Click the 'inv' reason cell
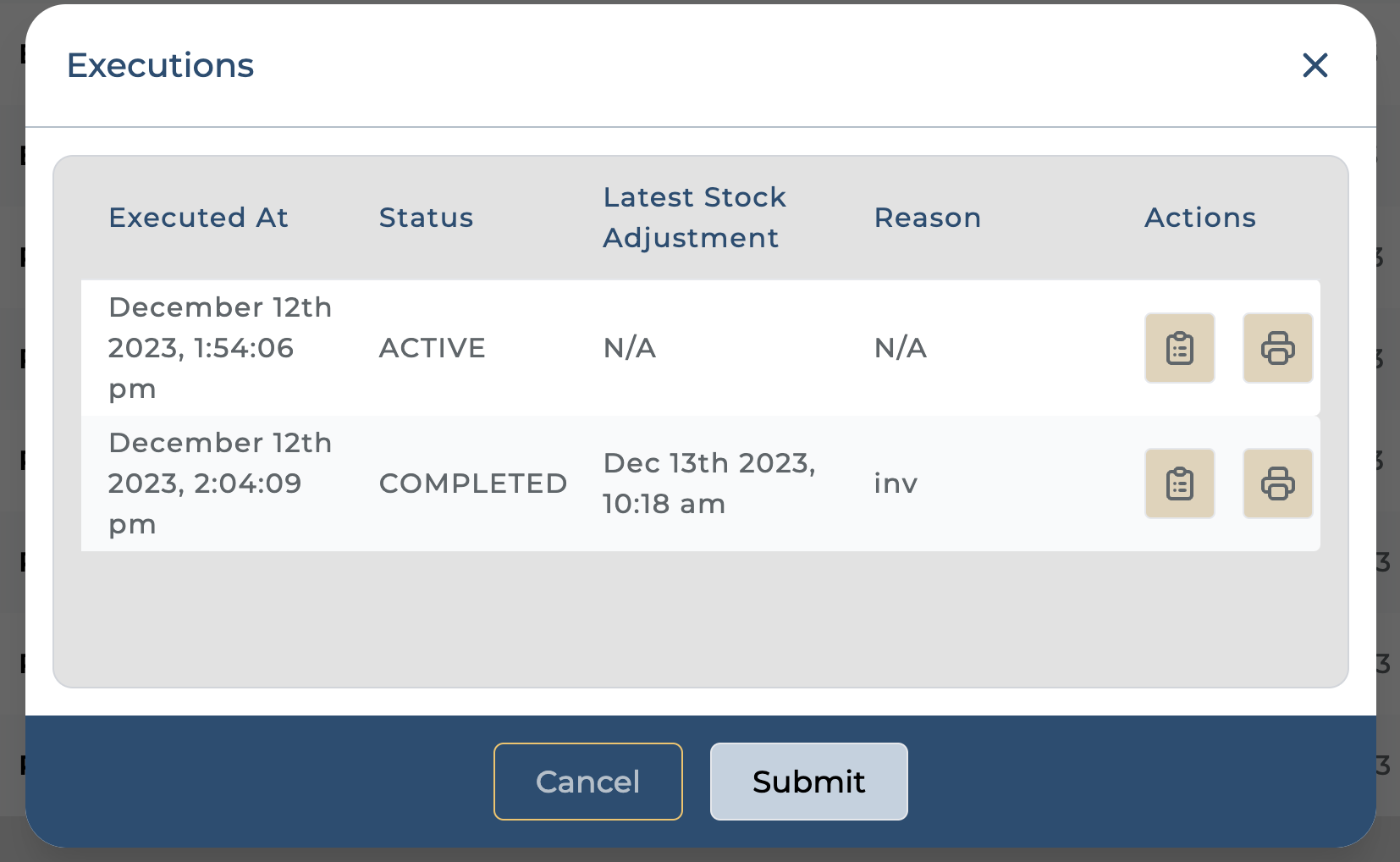This screenshot has height=862, width=1400. click(896, 483)
